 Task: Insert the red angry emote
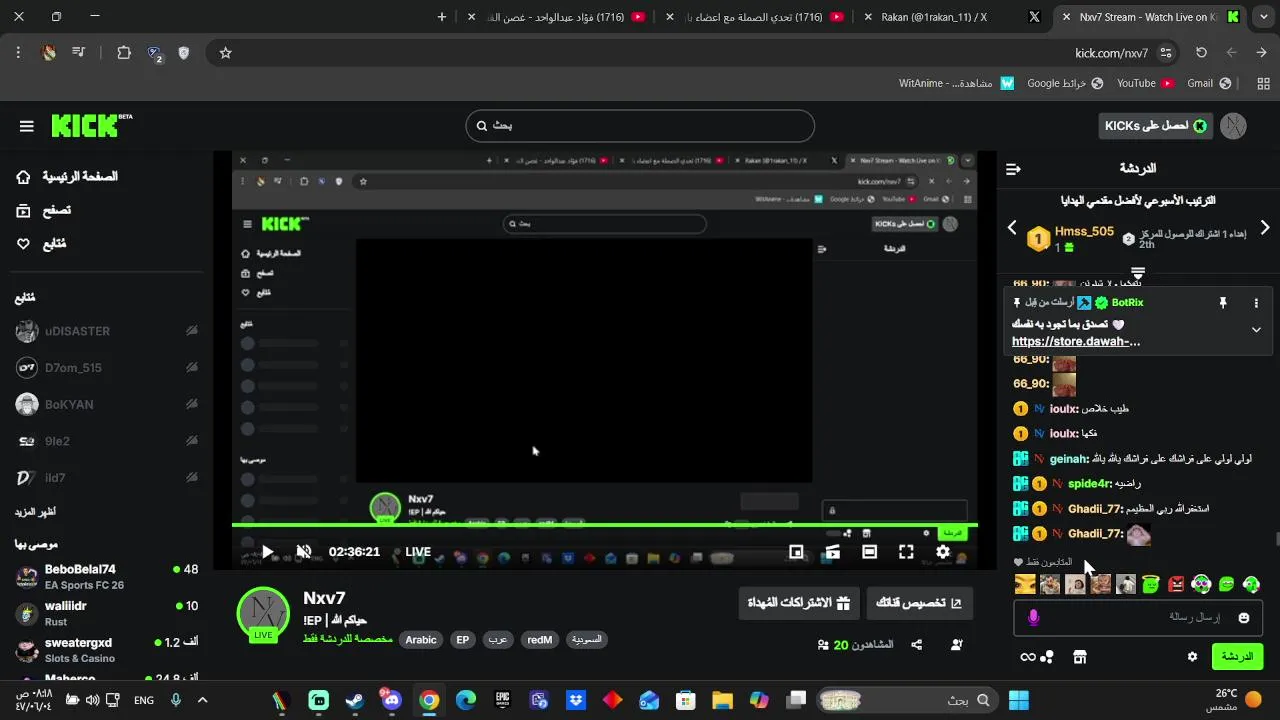coord(1176,584)
